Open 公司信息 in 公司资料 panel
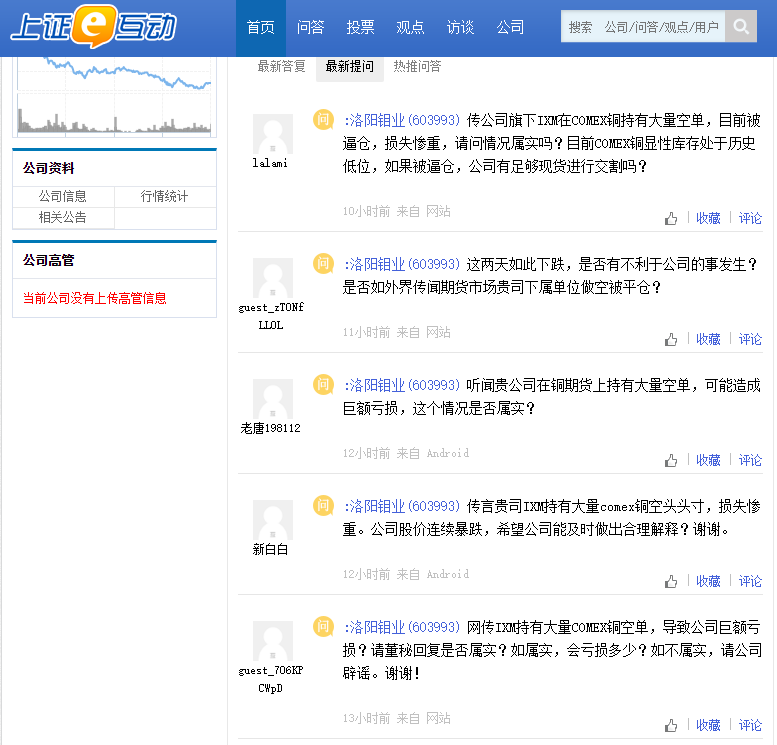 [x=63, y=196]
